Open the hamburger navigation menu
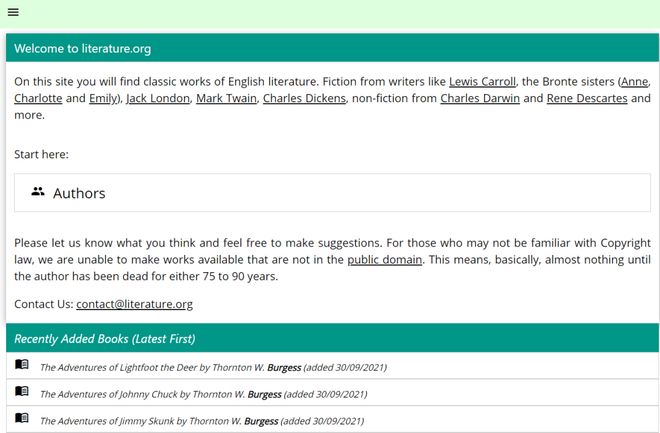This screenshot has height=433, width=660. point(13,12)
